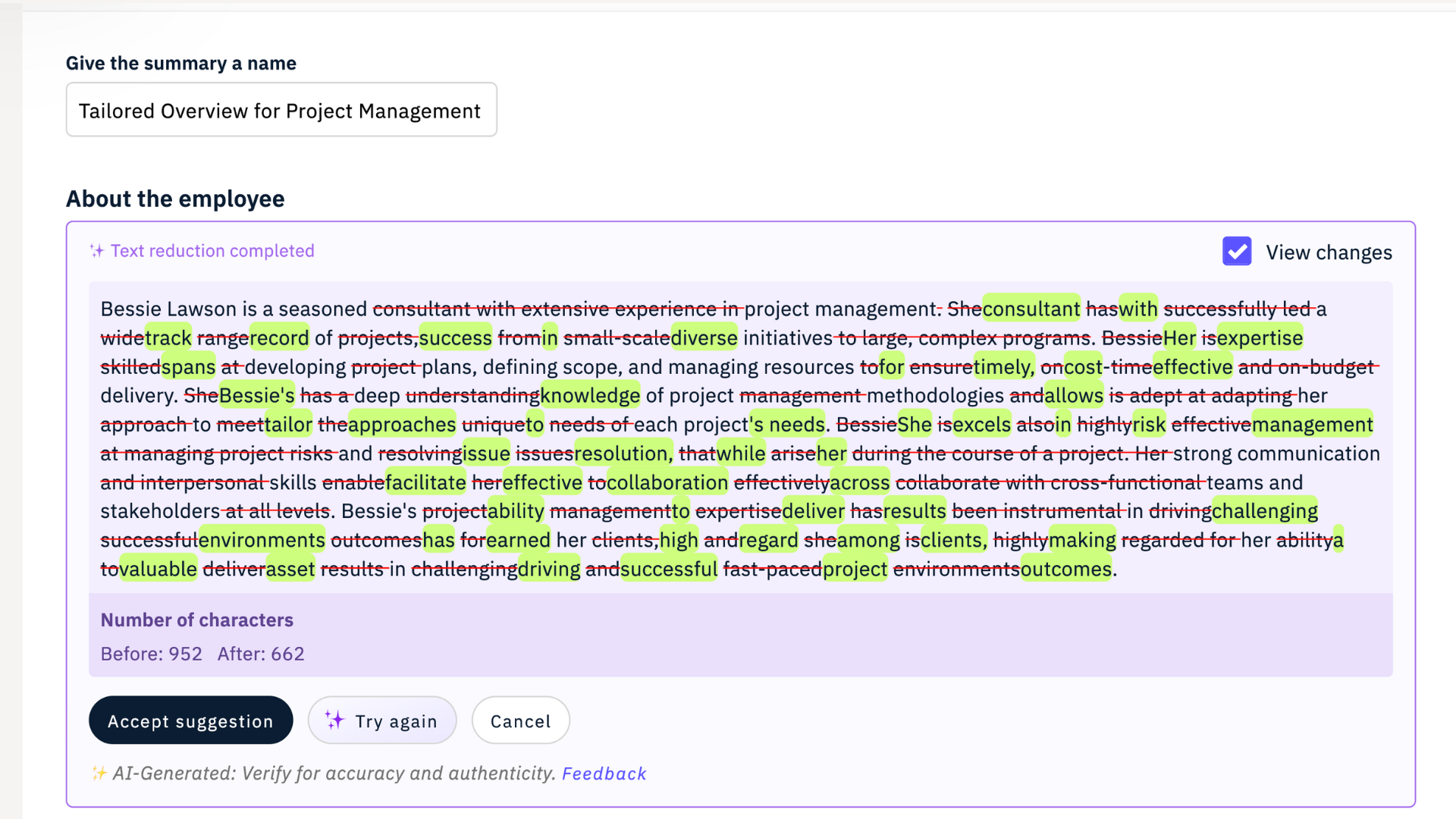Click the 'After: 662' value
Image resolution: width=1456 pixels, height=819 pixels.
(x=261, y=654)
